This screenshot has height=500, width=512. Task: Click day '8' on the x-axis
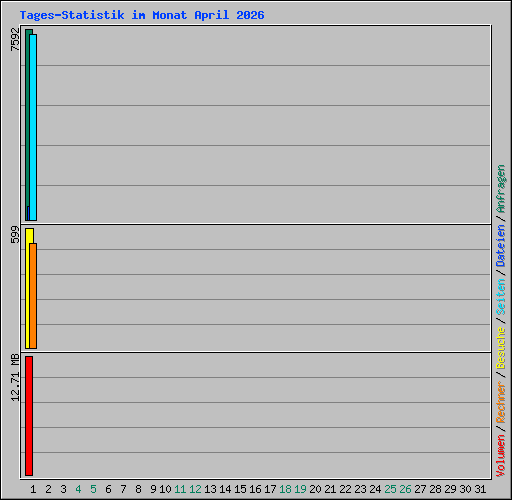138,489
